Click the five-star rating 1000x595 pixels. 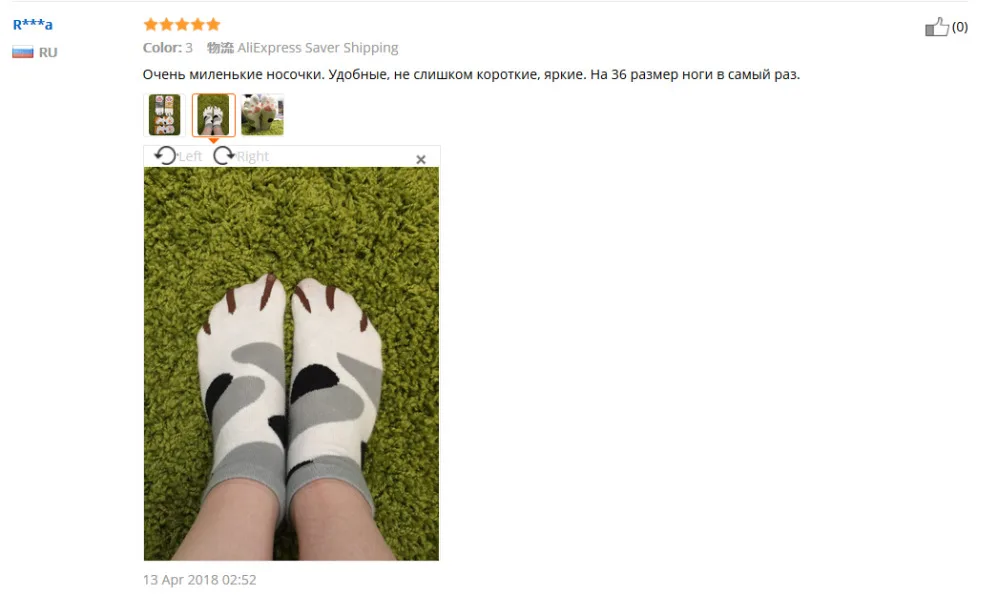(182, 25)
